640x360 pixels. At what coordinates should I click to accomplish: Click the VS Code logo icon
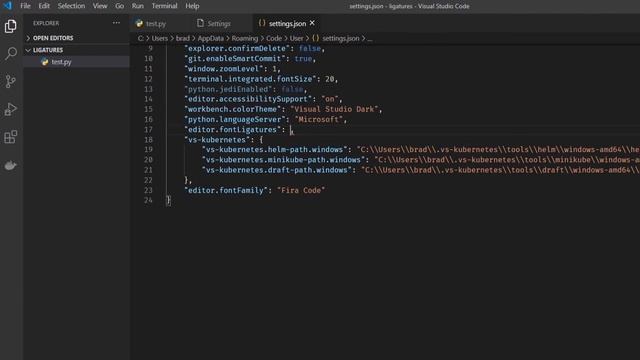pos(7,6)
